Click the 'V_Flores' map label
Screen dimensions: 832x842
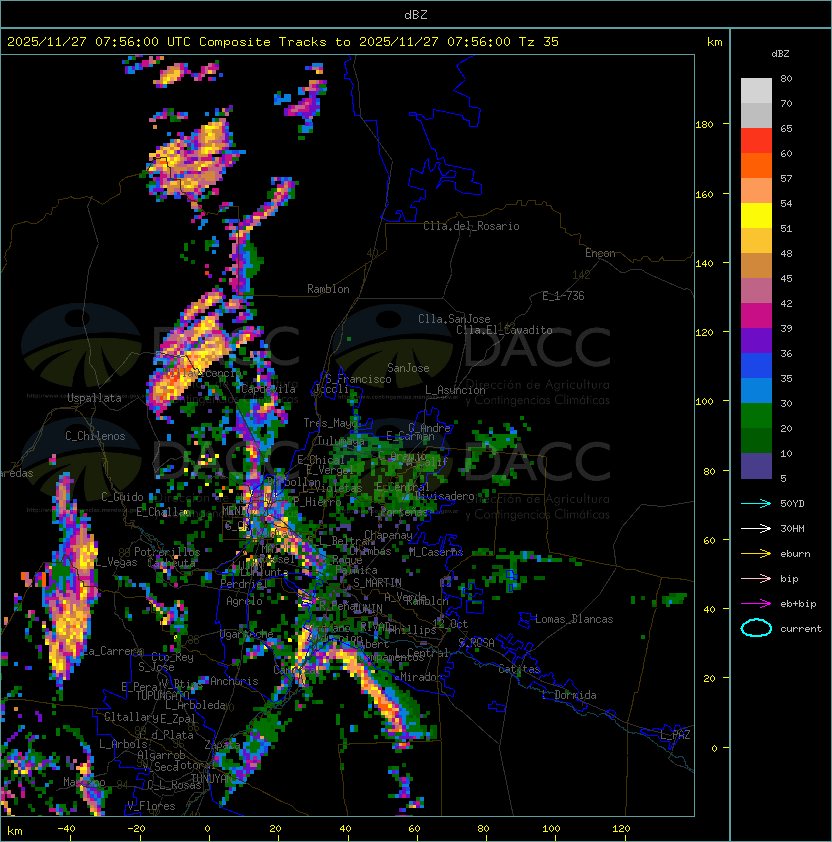[x=151, y=806]
